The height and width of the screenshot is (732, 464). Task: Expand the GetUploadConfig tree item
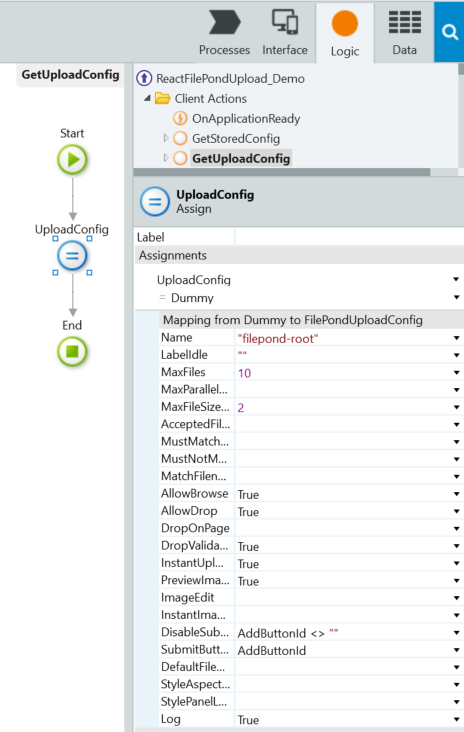[x=166, y=158]
